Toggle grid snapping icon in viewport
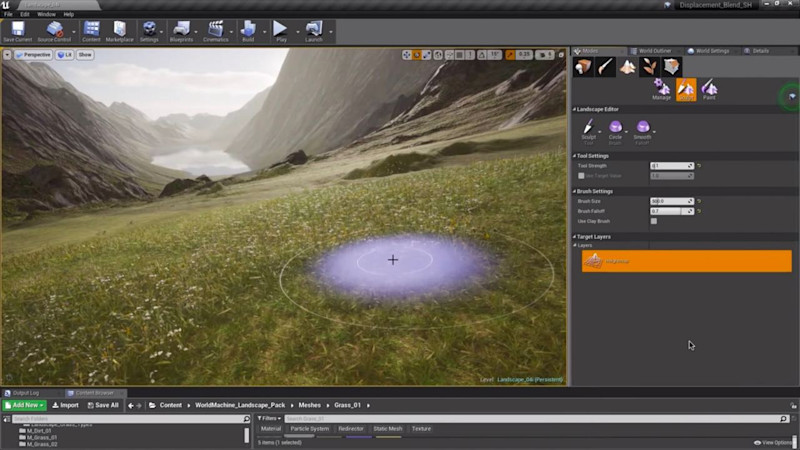The image size is (800, 450). 460,55
